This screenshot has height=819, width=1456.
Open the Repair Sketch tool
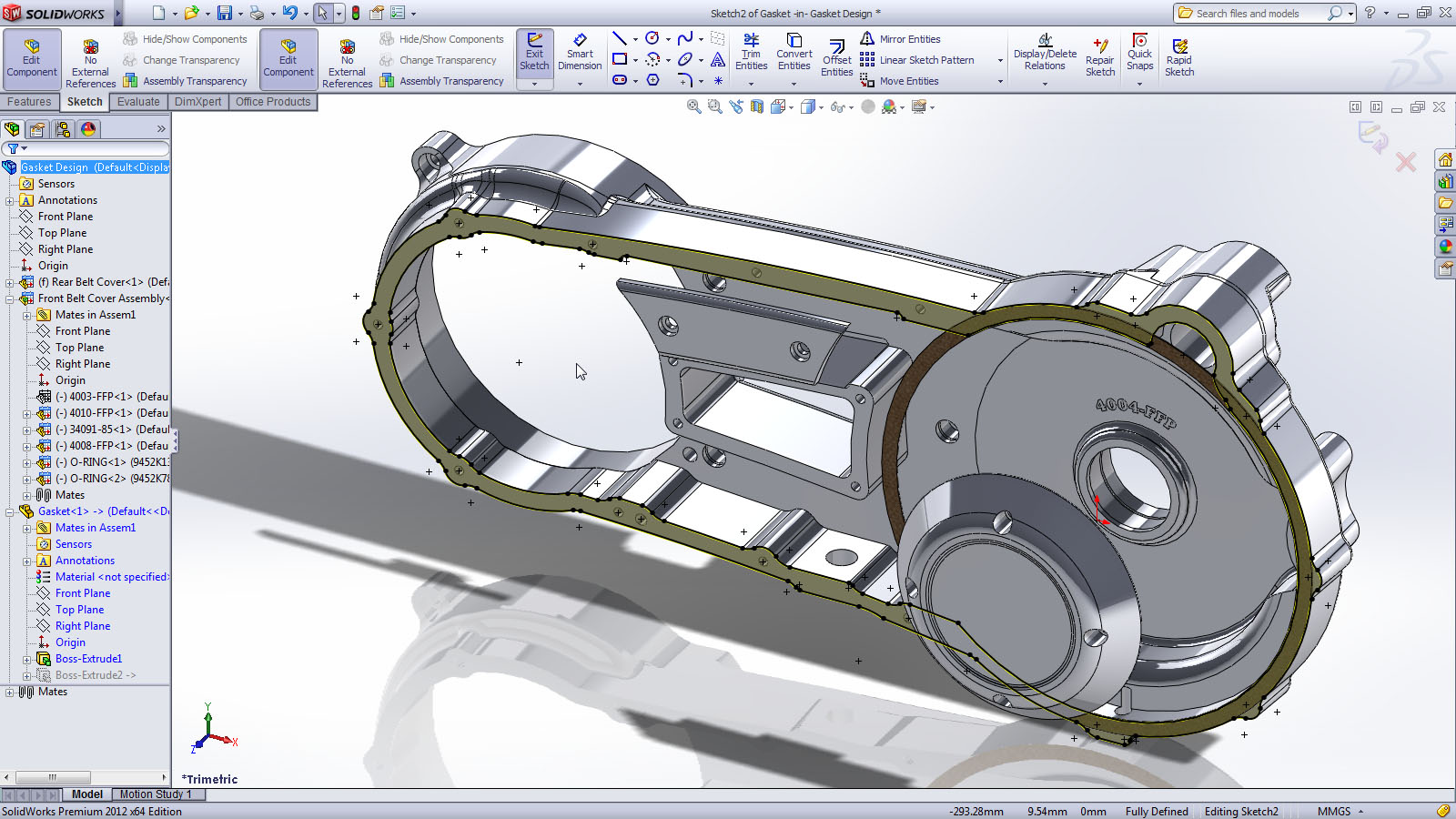(1099, 55)
